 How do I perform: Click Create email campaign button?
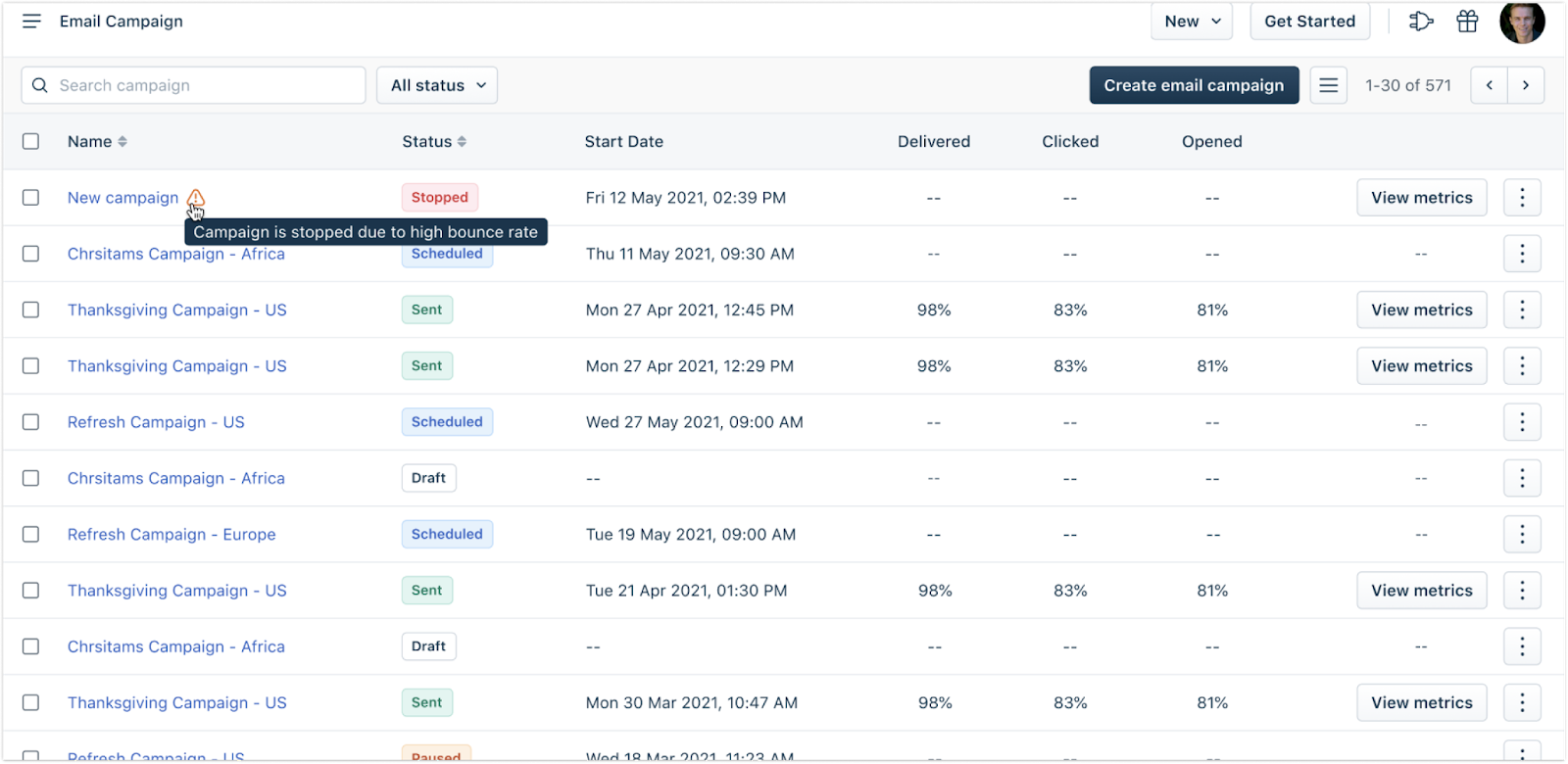1194,85
